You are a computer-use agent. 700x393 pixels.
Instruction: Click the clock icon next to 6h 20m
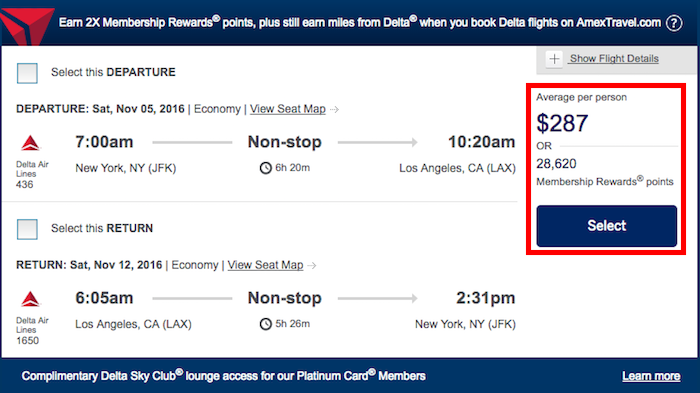(x=266, y=168)
